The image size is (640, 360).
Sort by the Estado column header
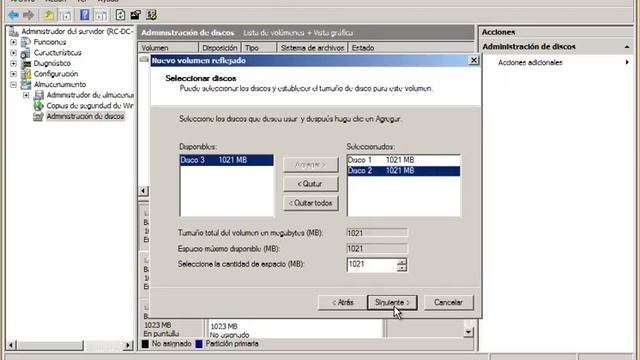tap(410, 48)
